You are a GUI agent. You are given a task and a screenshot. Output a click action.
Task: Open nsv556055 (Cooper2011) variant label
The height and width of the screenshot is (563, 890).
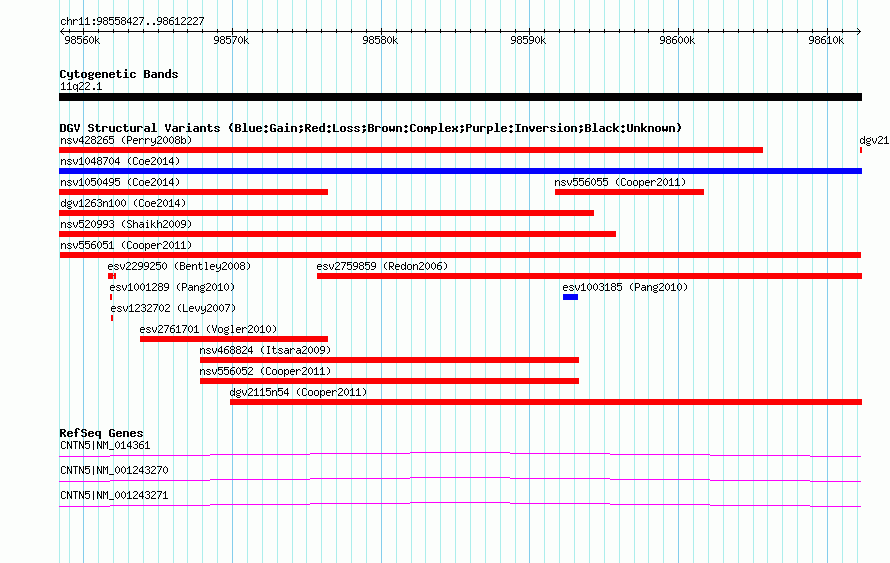coord(620,182)
